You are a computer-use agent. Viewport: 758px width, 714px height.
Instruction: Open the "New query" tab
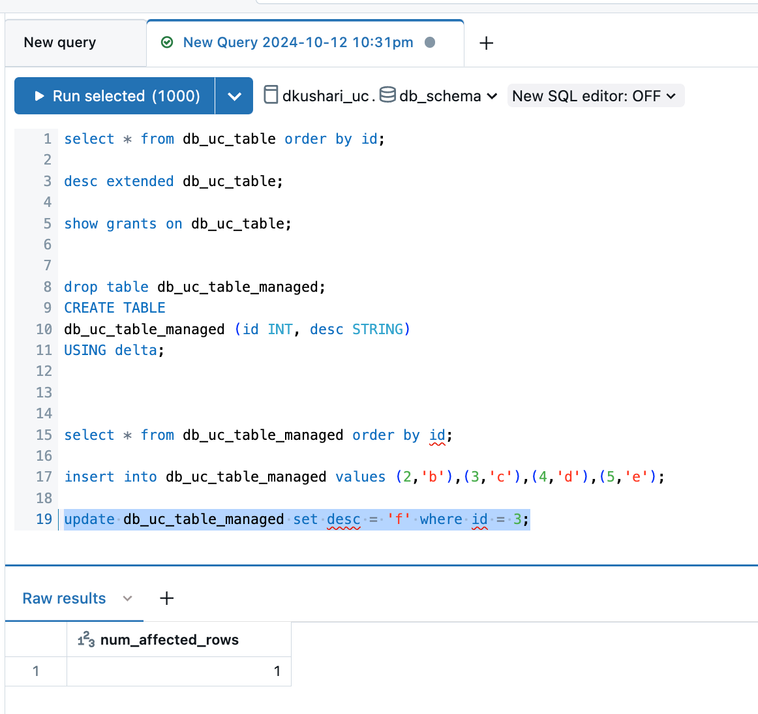click(x=60, y=42)
